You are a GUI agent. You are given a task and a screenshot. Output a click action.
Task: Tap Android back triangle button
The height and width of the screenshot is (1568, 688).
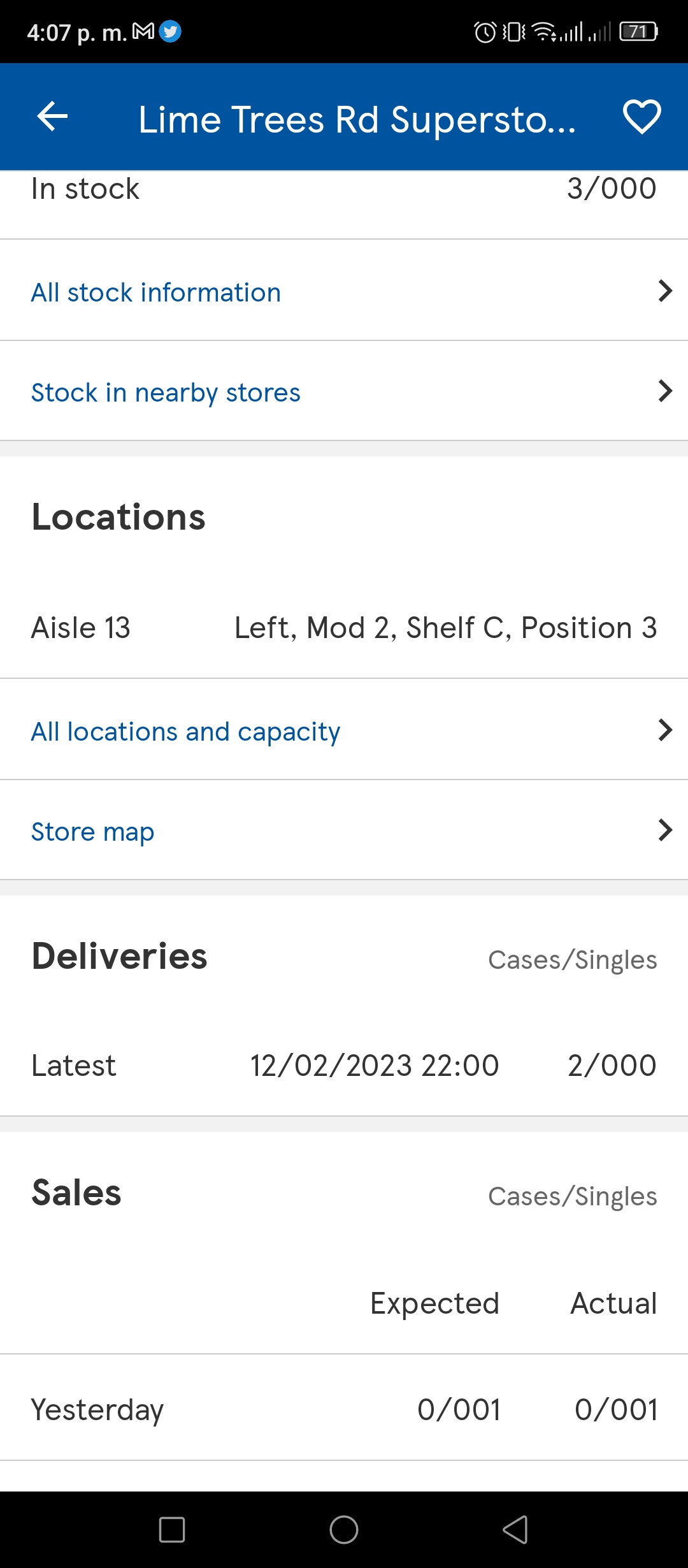click(515, 1530)
